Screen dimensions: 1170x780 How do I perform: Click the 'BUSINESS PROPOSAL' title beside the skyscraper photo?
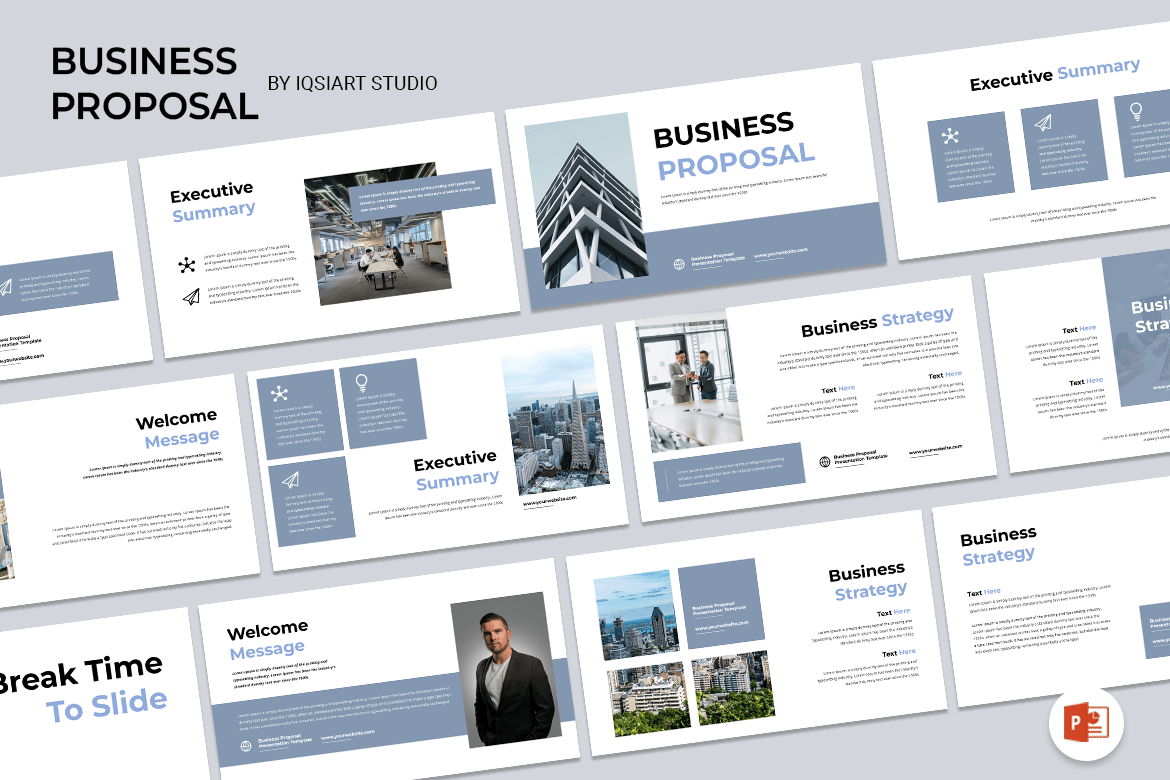734,146
